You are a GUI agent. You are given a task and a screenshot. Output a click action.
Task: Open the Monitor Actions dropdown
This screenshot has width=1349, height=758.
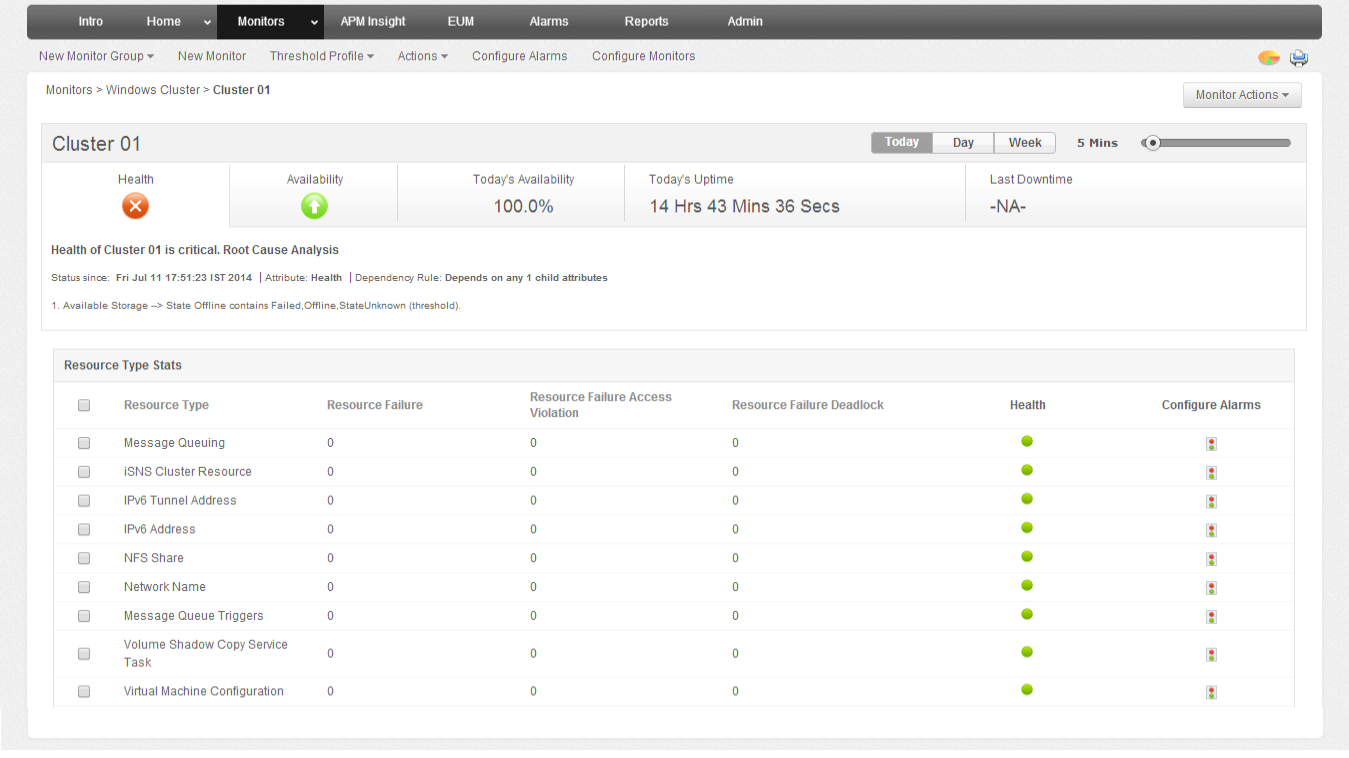(1242, 95)
